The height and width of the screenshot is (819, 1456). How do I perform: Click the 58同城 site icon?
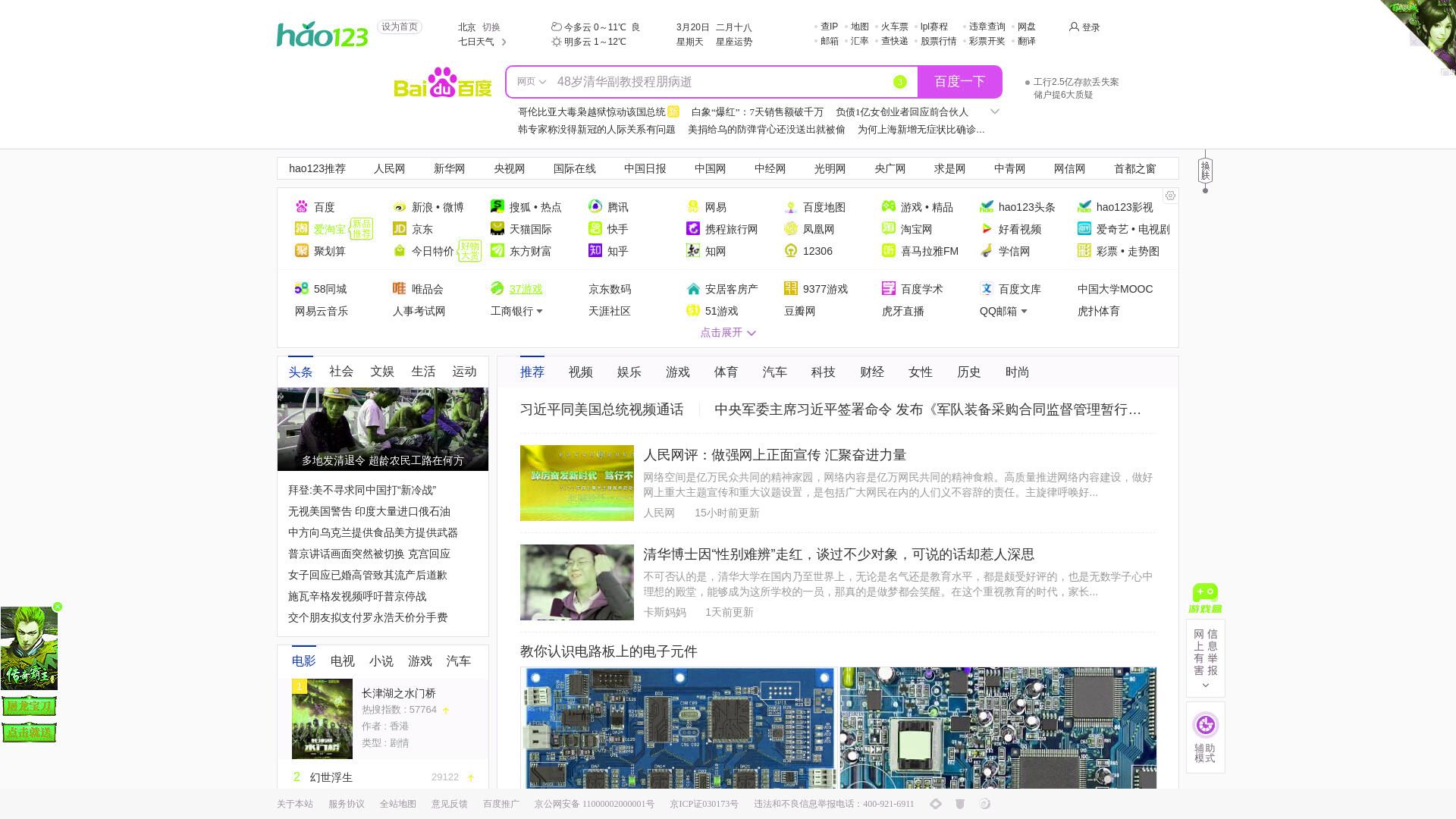click(x=302, y=288)
